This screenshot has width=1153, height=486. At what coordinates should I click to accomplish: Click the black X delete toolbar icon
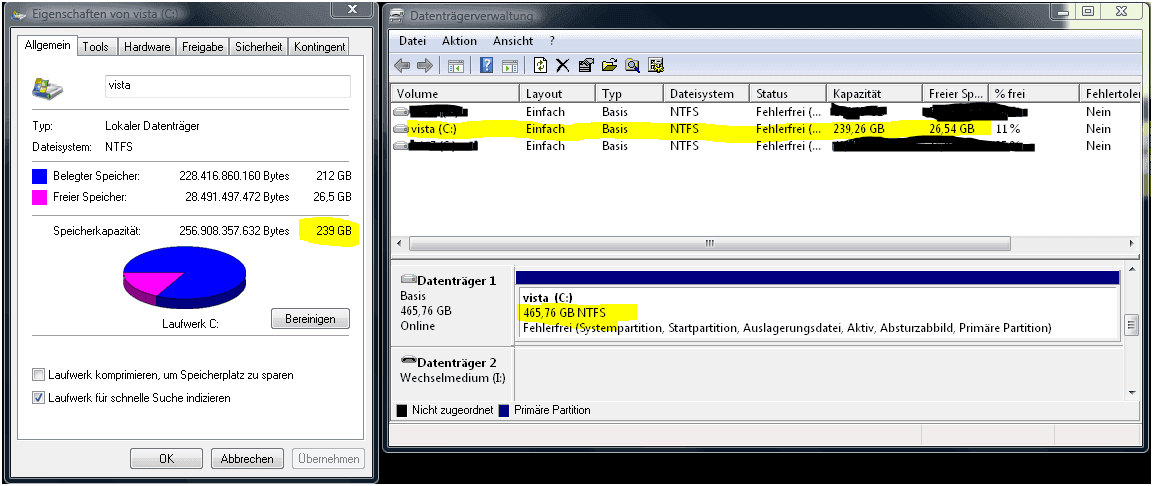click(x=563, y=65)
